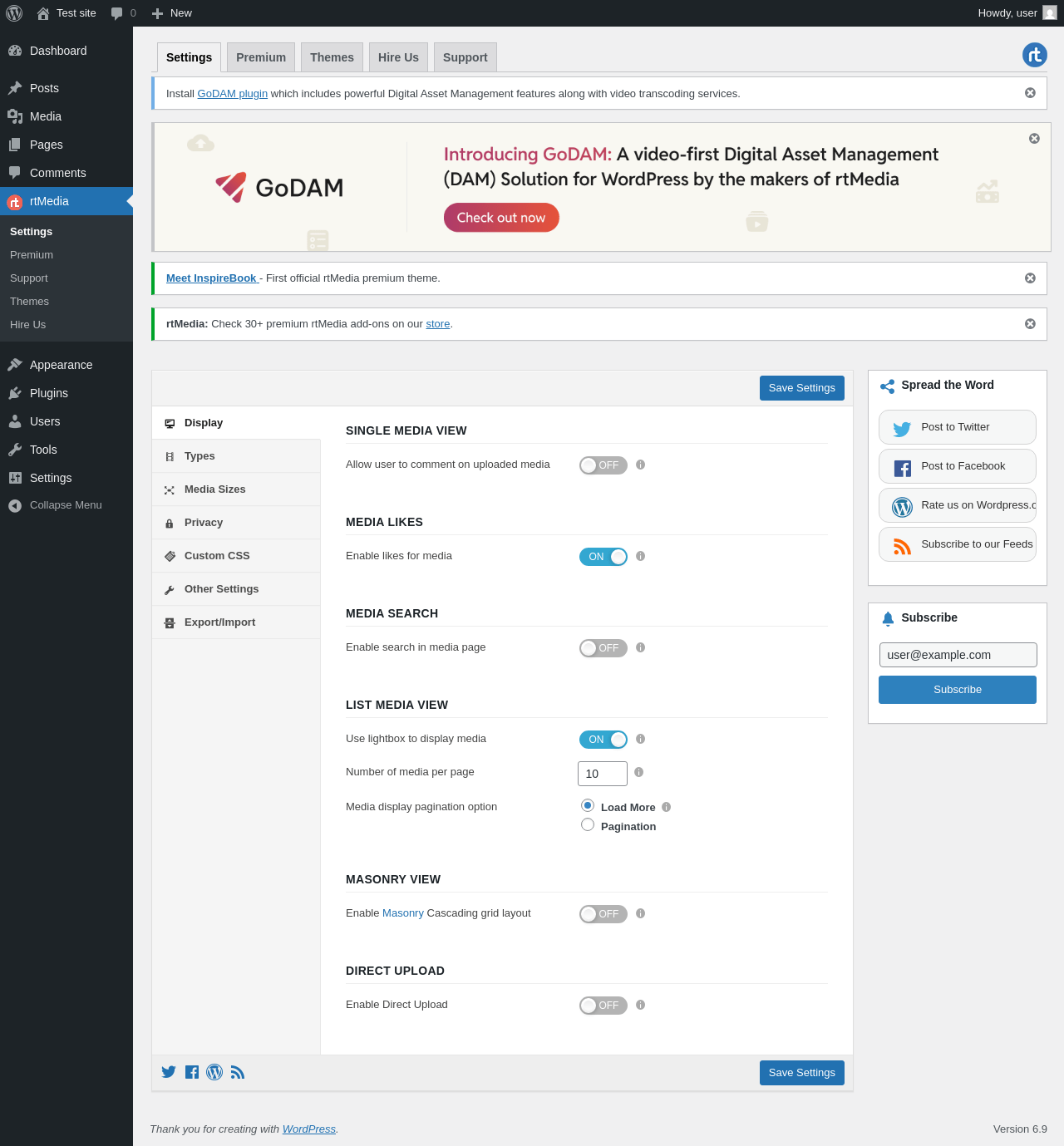This screenshot has width=1064, height=1146.
Task: Open the Media Sizes settings section
Action: (x=236, y=489)
